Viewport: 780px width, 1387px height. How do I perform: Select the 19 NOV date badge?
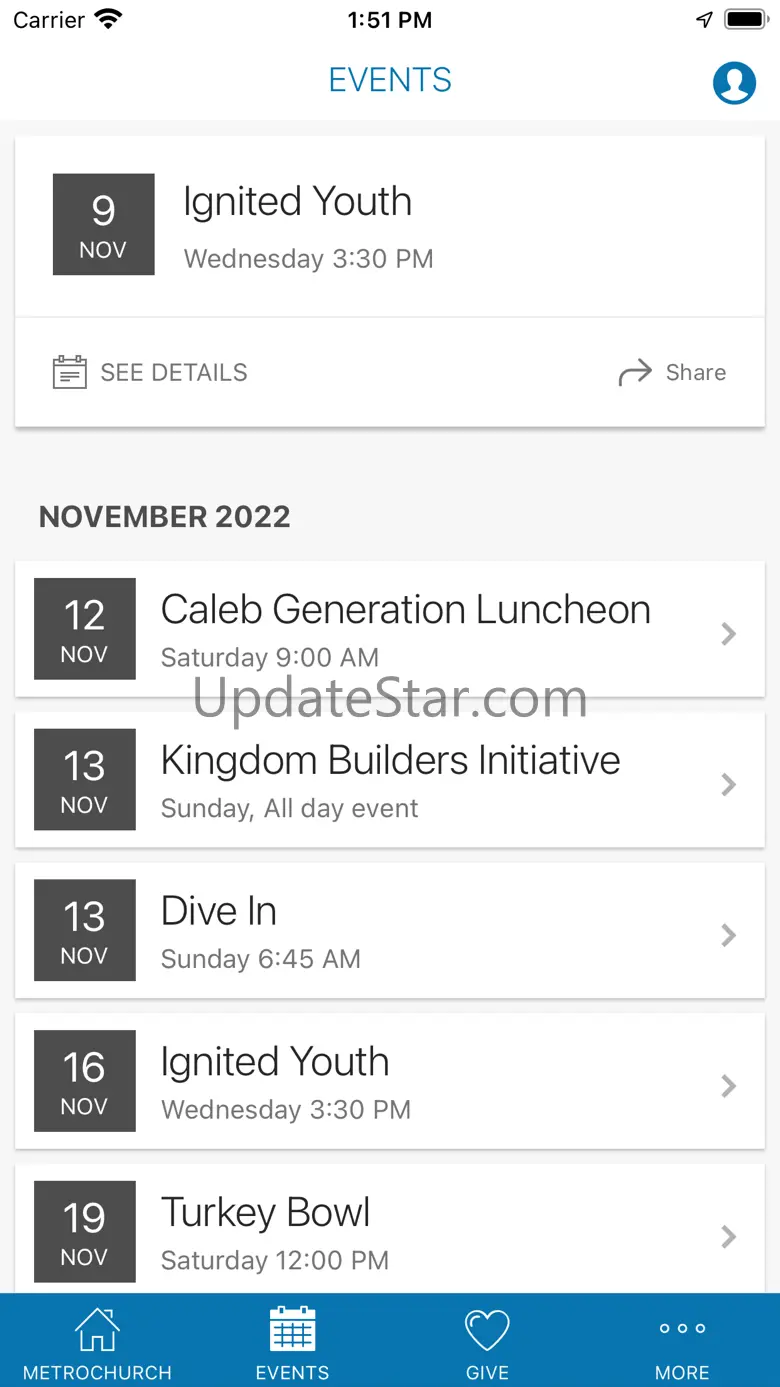point(85,1232)
